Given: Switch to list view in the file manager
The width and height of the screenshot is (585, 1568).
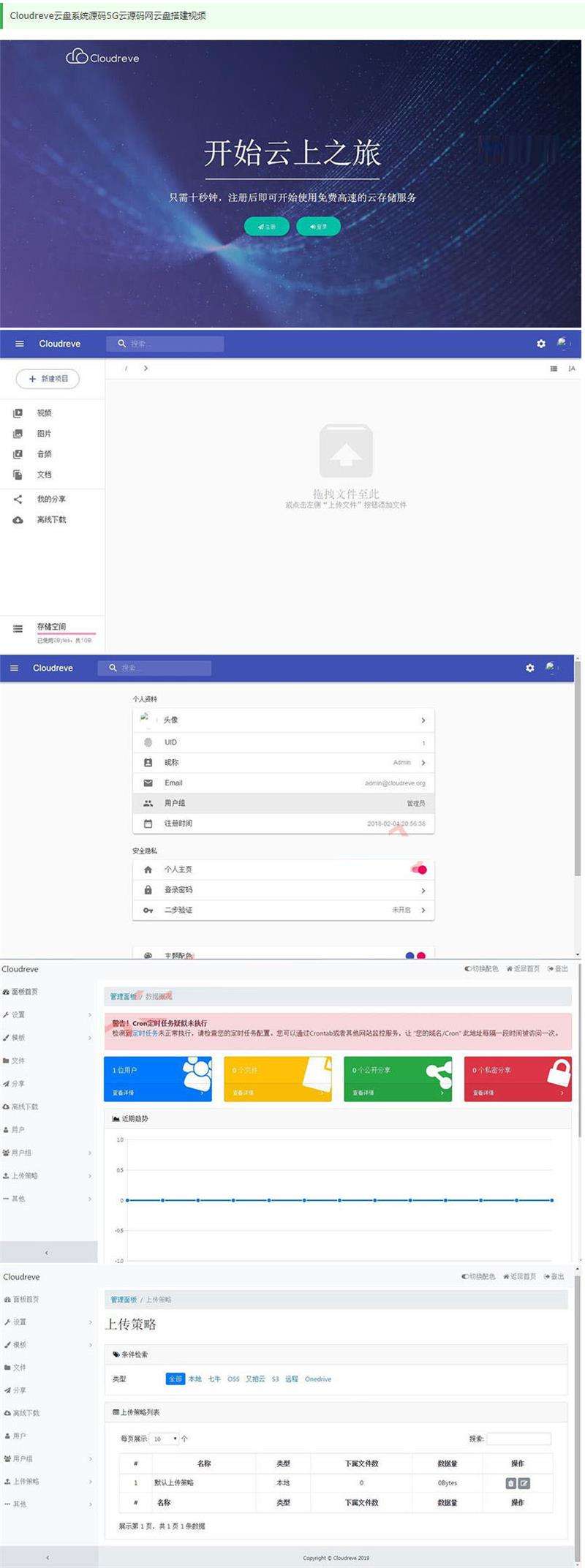Looking at the screenshot, I should click(x=554, y=369).
